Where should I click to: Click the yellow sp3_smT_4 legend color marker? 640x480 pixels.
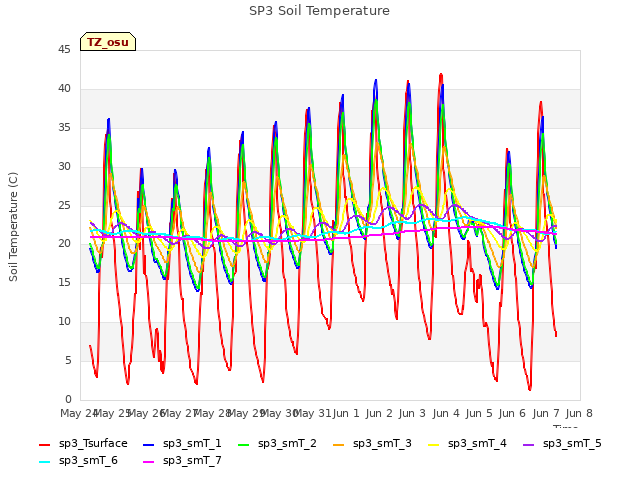click(x=433, y=445)
